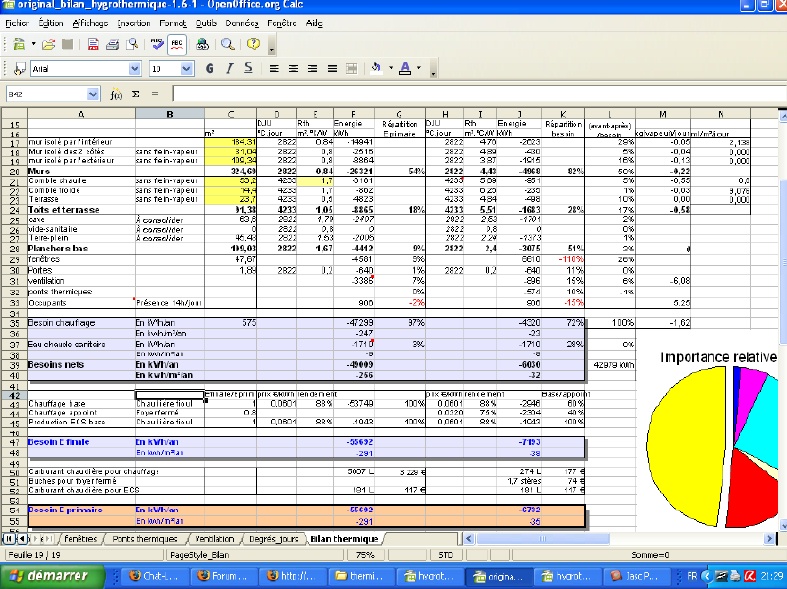Print the document via printer icon

pos(112,44)
